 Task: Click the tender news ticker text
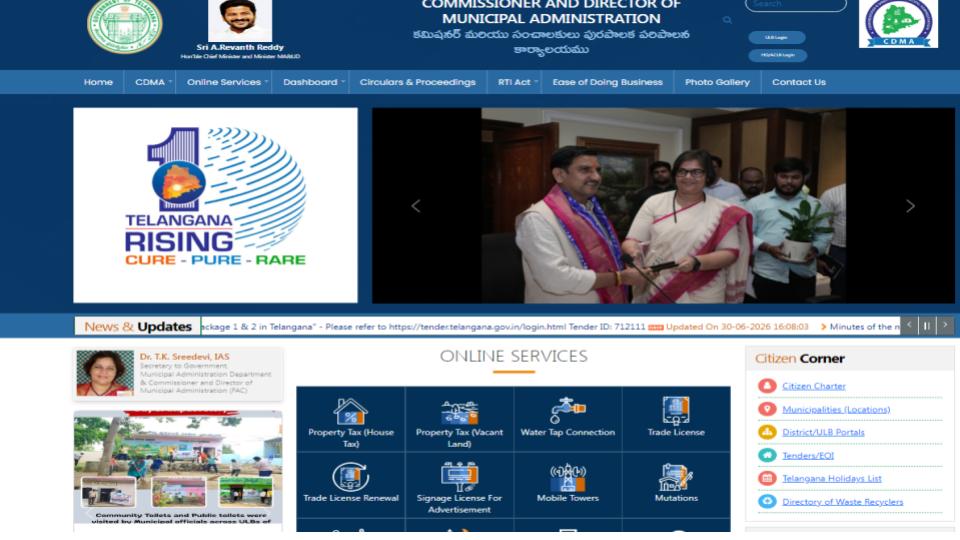[424, 327]
